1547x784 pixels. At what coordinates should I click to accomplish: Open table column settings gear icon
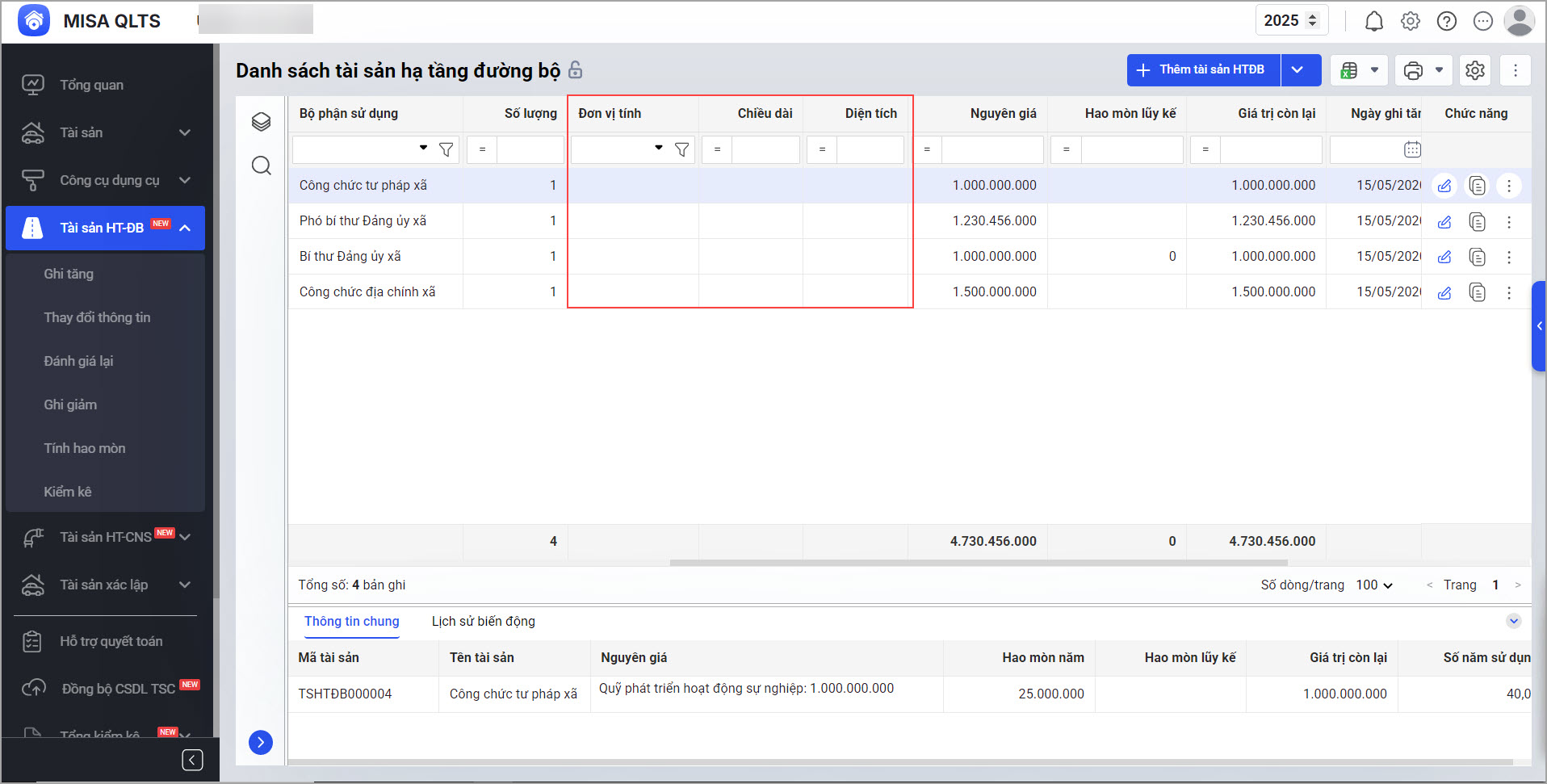point(1474,70)
